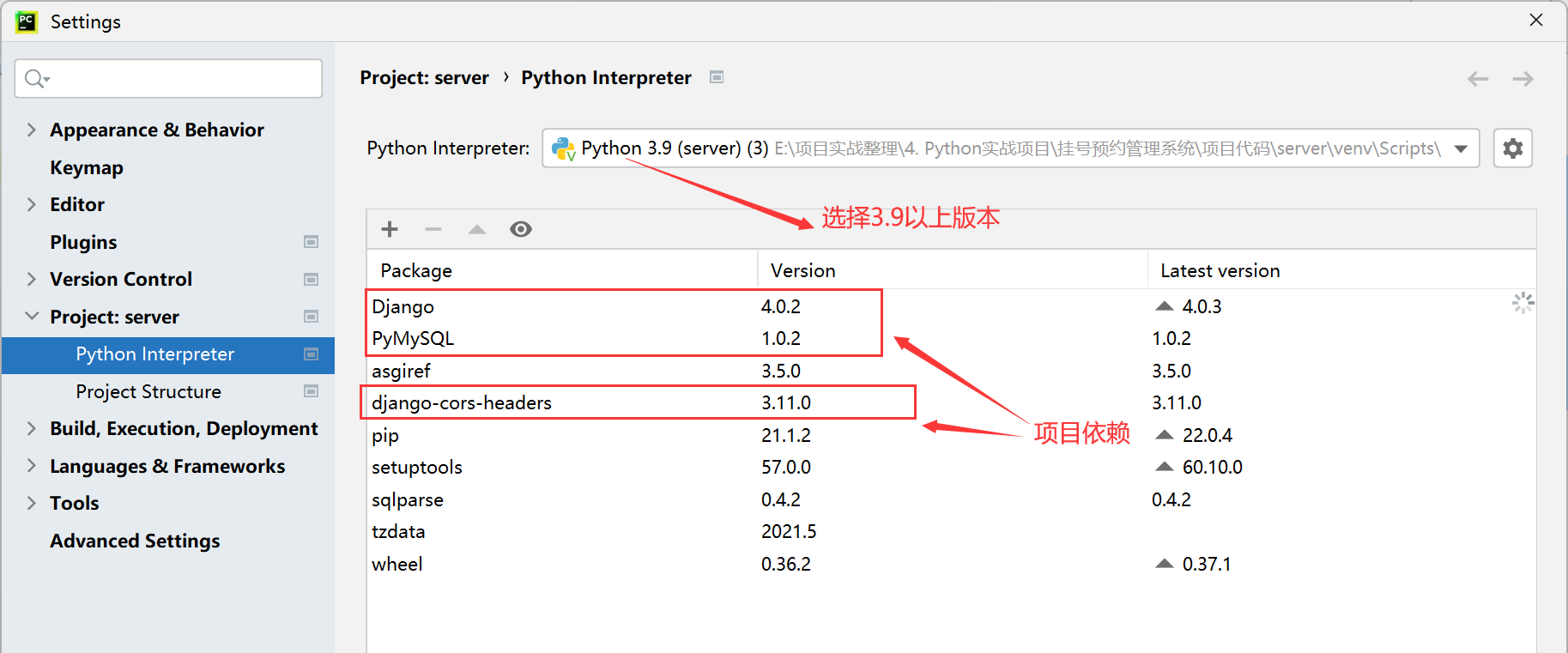Expand the Editor section
The height and width of the screenshot is (653, 1568).
click(32, 204)
